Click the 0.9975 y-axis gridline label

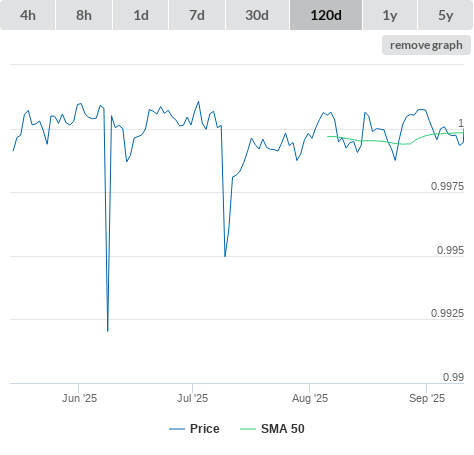pyautogui.click(x=447, y=186)
